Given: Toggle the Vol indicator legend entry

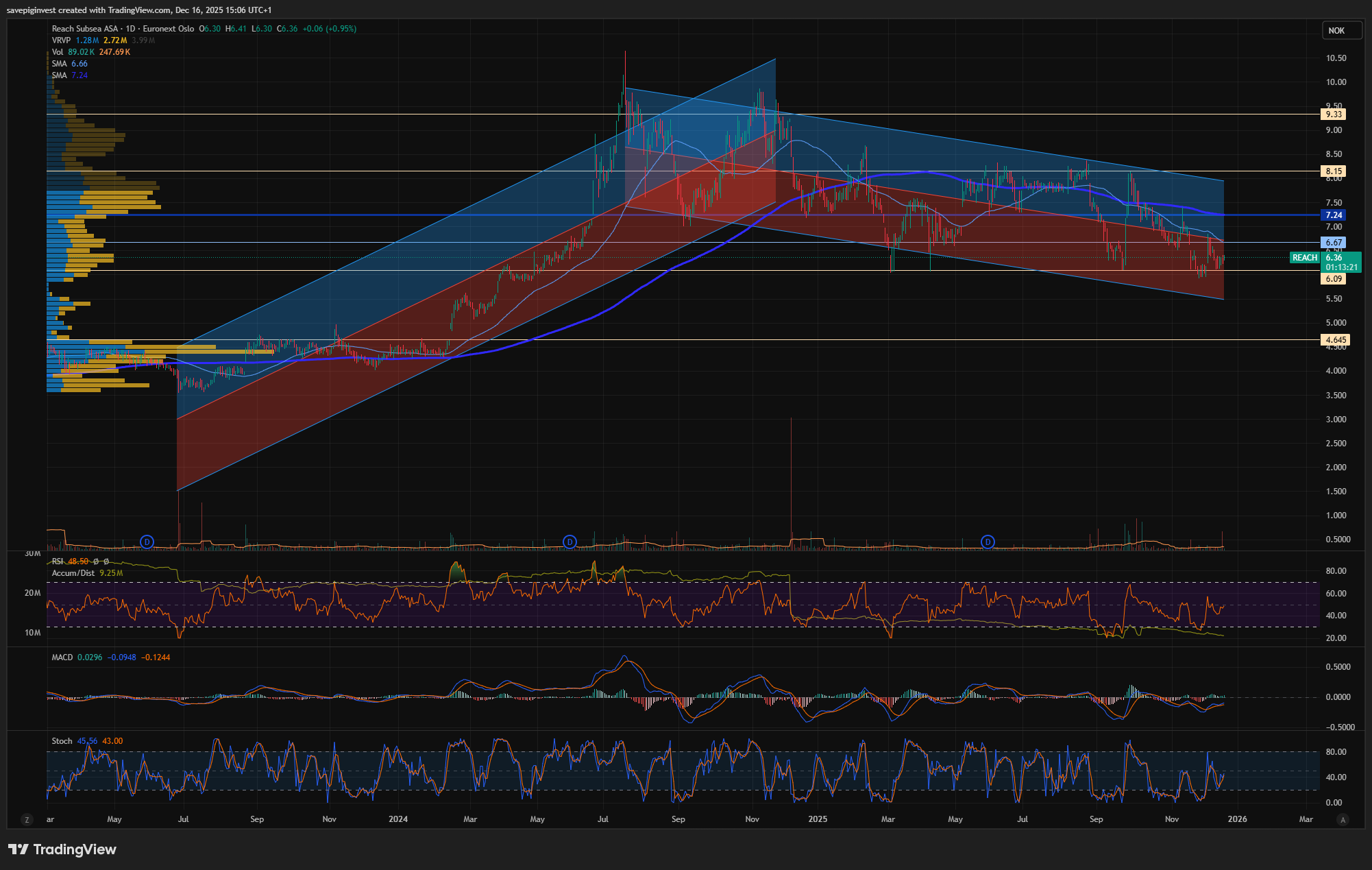Looking at the screenshot, I should pos(58,52).
